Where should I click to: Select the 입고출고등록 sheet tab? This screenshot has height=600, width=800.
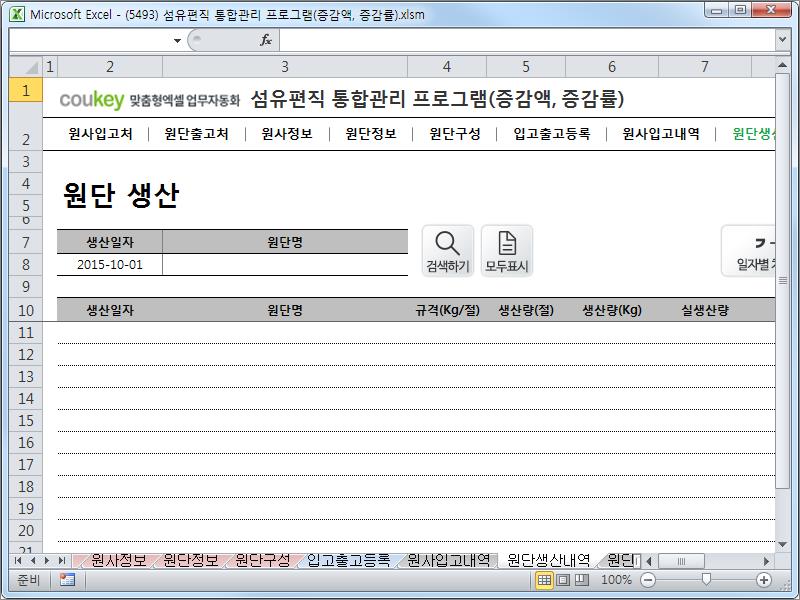pos(348,560)
